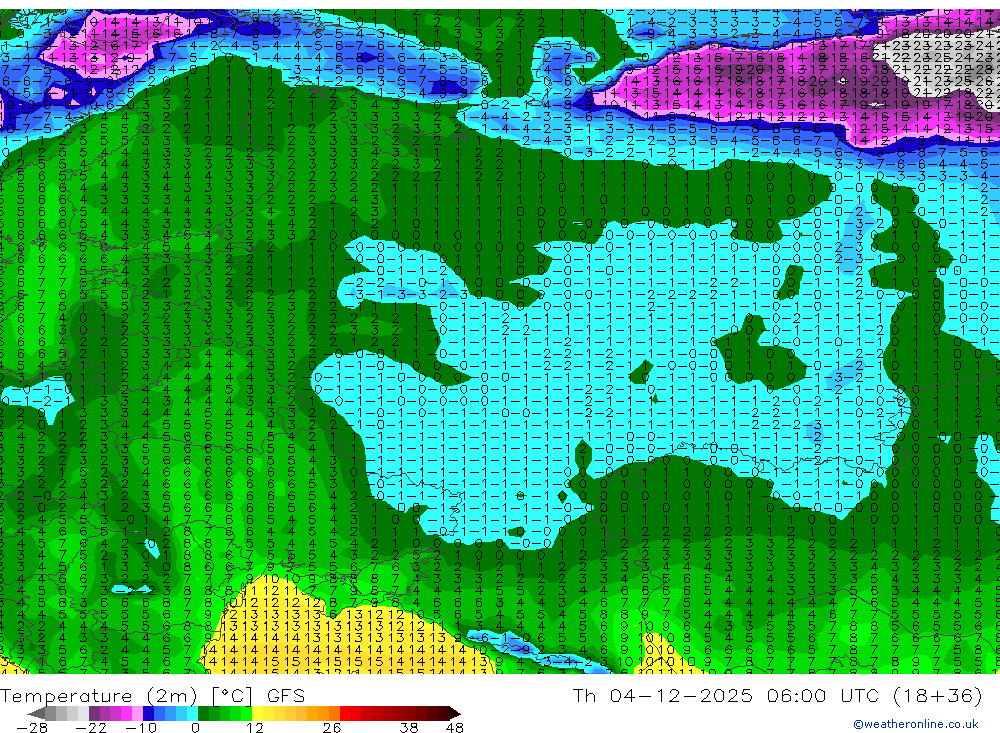Click the dark blue swatch above -10
The image size is (1000, 733).
[x=148, y=713]
